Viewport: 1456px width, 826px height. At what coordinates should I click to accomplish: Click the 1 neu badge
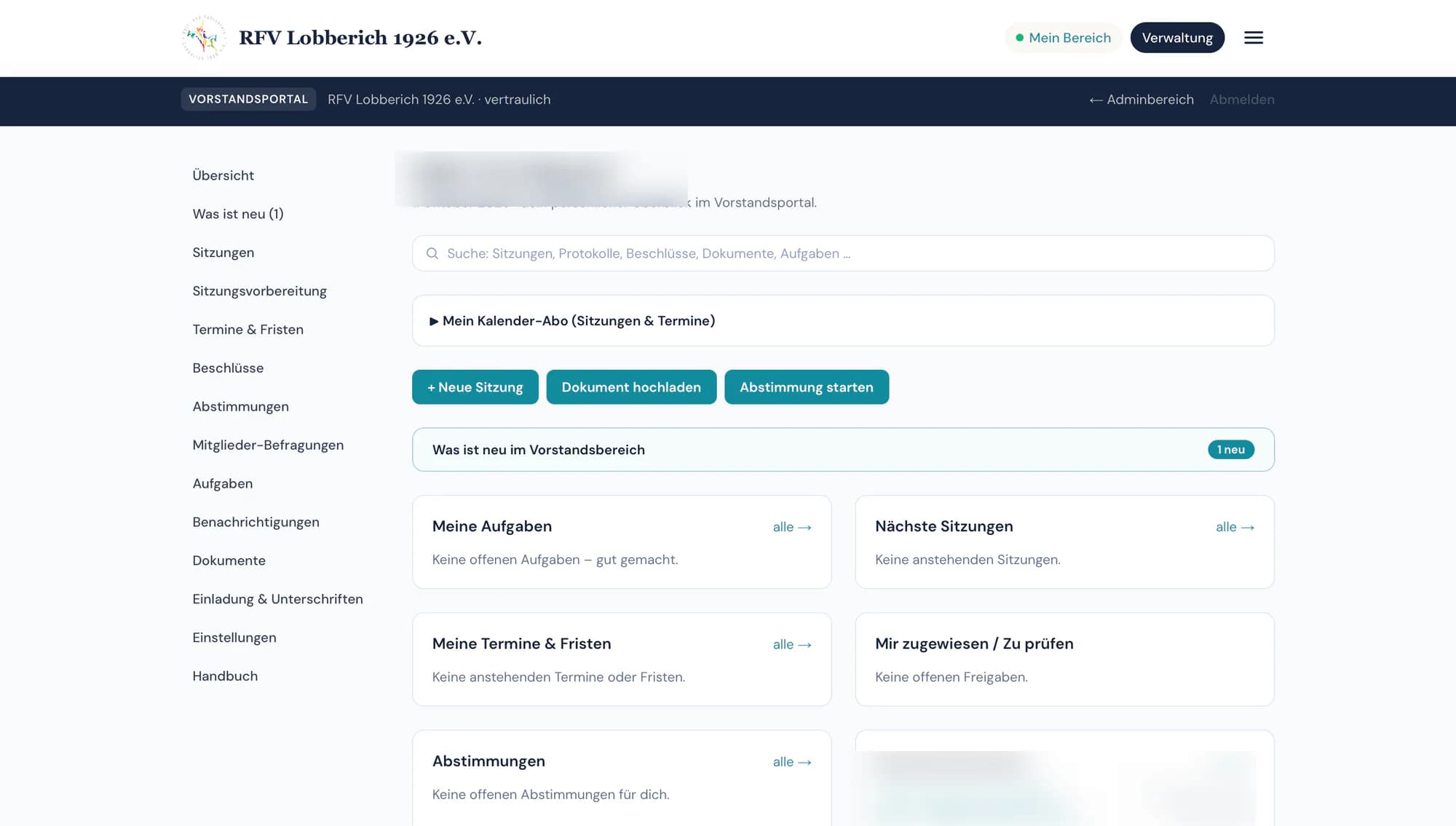tap(1230, 450)
